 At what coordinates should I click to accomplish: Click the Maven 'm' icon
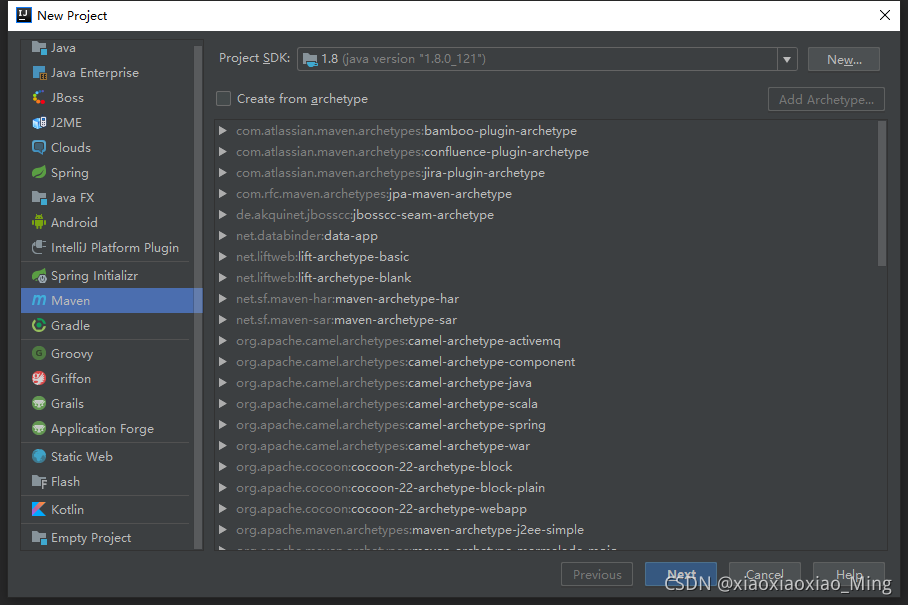click(39, 300)
